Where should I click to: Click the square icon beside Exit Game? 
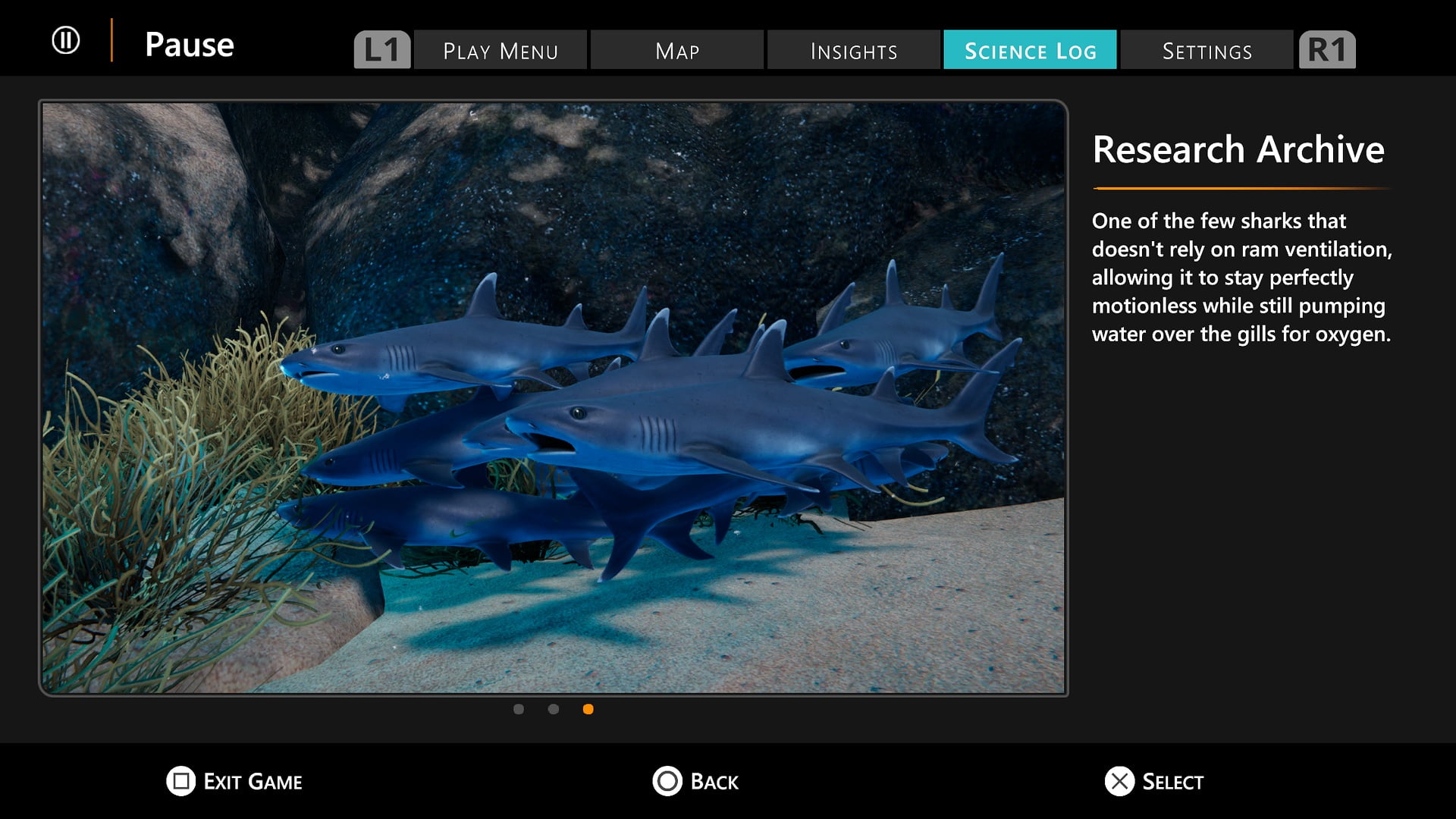click(180, 781)
